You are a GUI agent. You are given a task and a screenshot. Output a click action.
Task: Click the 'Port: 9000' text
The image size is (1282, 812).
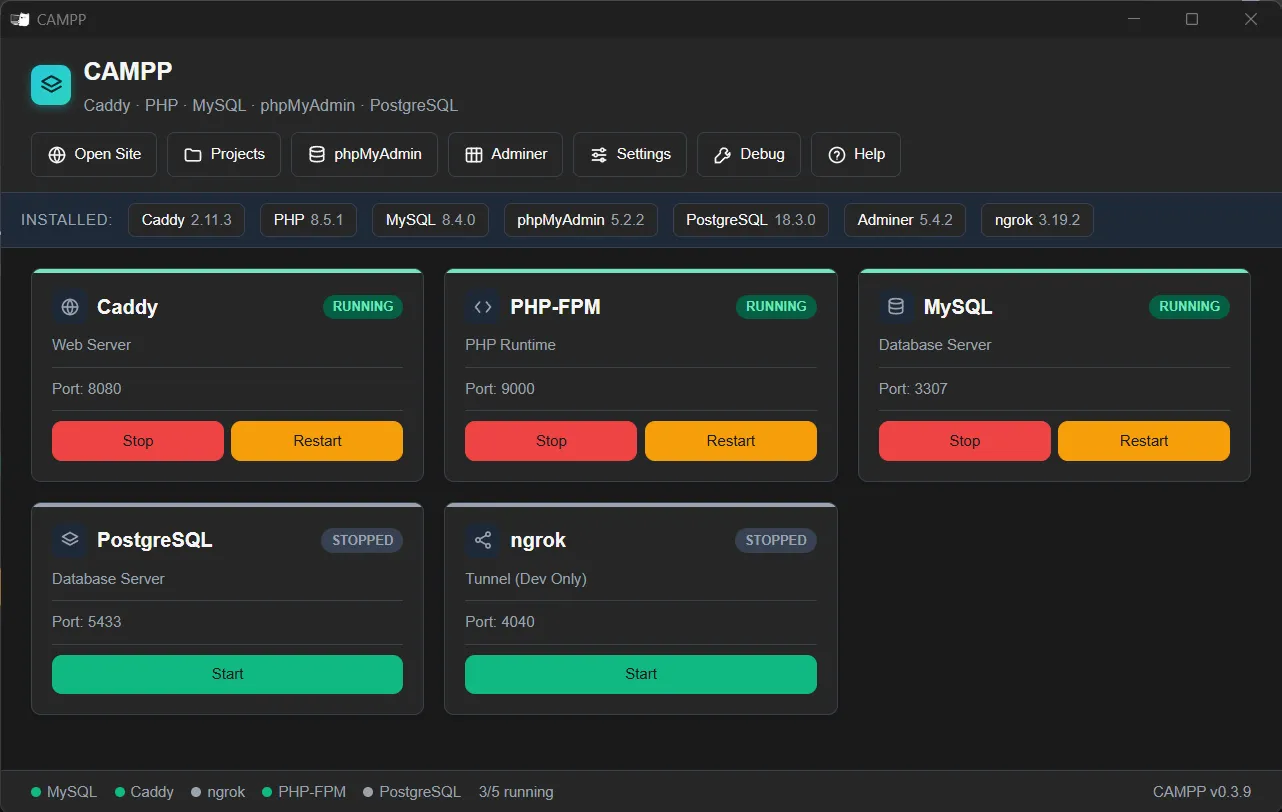pos(500,389)
